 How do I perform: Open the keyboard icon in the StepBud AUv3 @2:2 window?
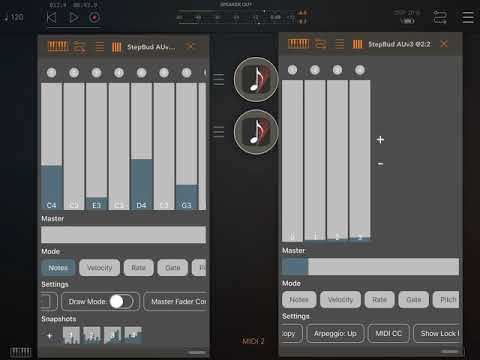(x=298, y=44)
